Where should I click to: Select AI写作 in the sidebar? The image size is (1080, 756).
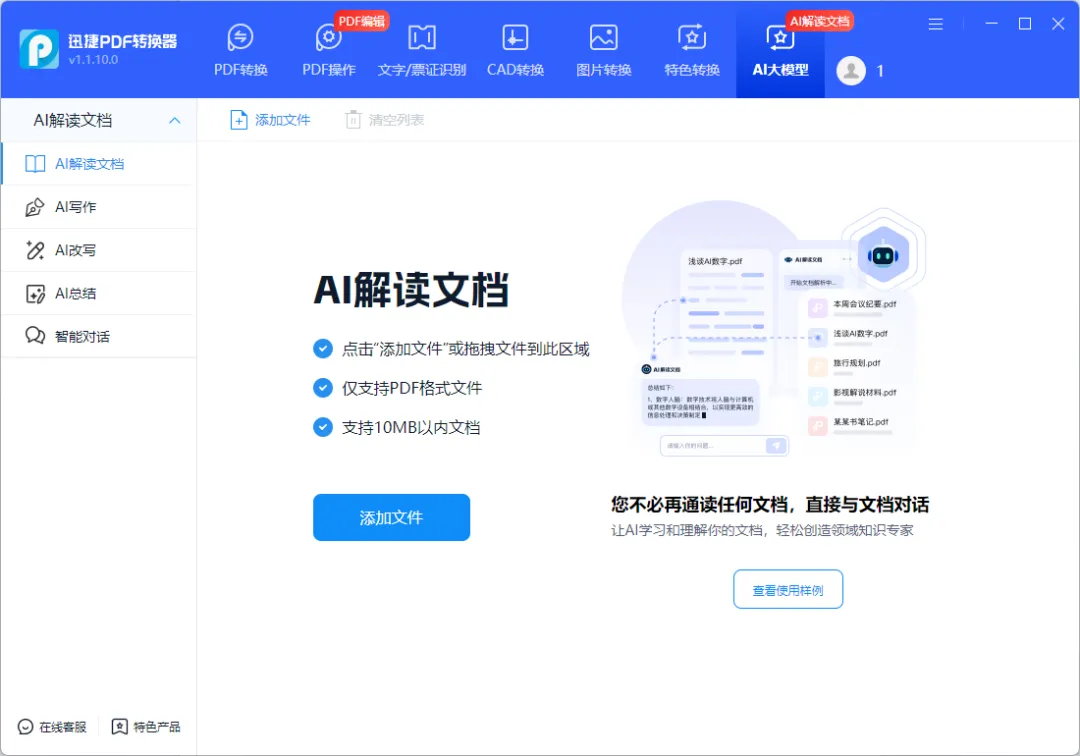click(x=99, y=207)
